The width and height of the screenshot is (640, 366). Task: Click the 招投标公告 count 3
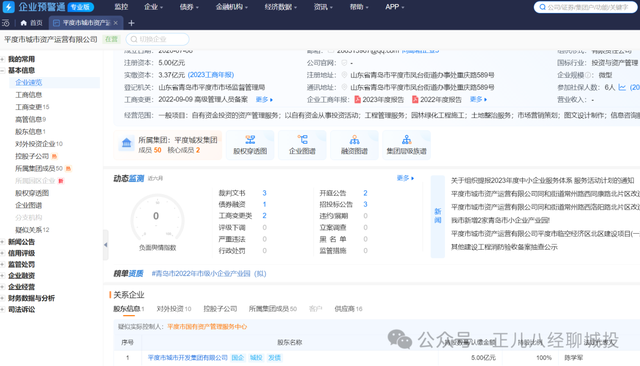(x=365, y=204)
